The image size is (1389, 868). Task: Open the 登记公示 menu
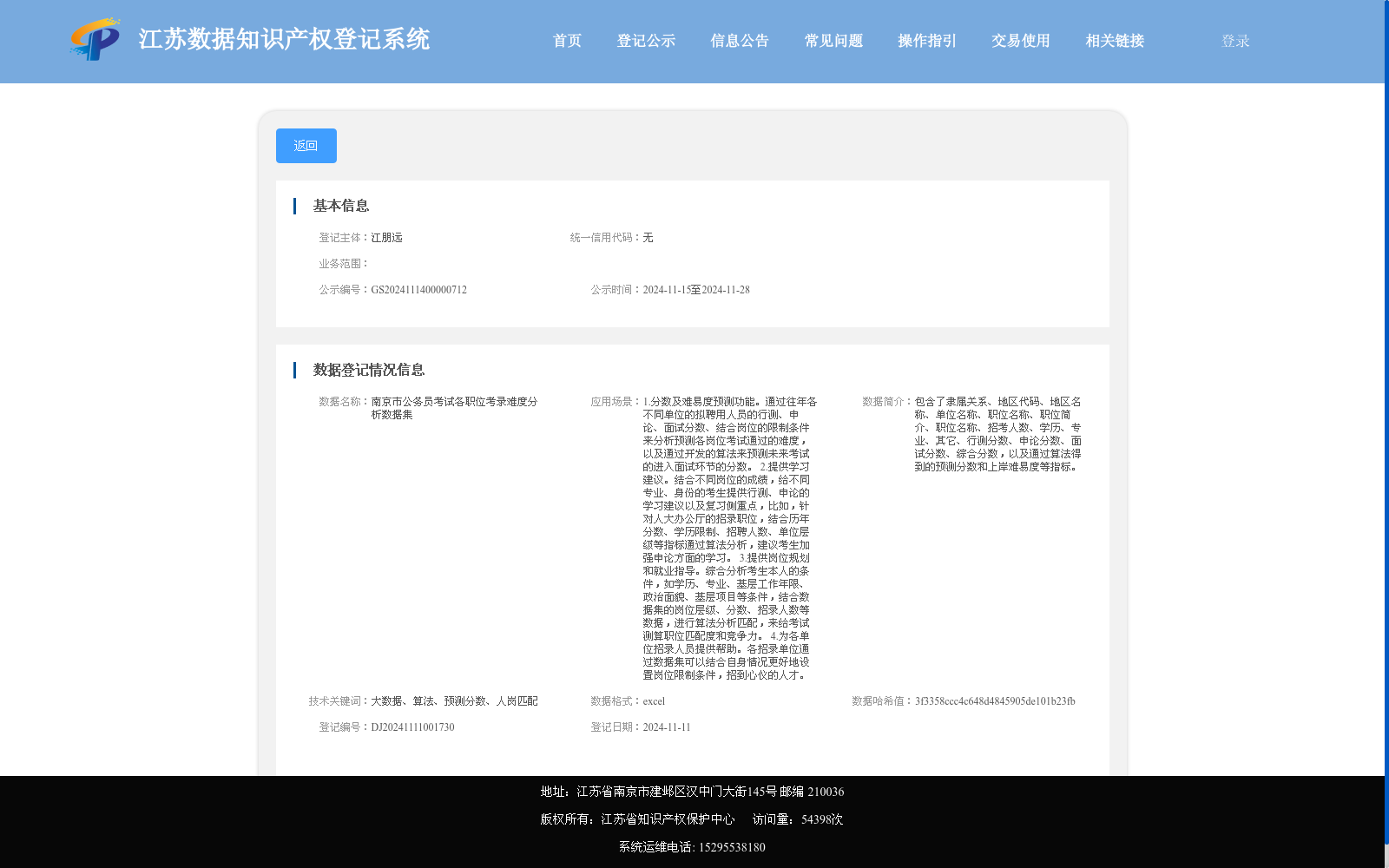click(x=646, y=41)
